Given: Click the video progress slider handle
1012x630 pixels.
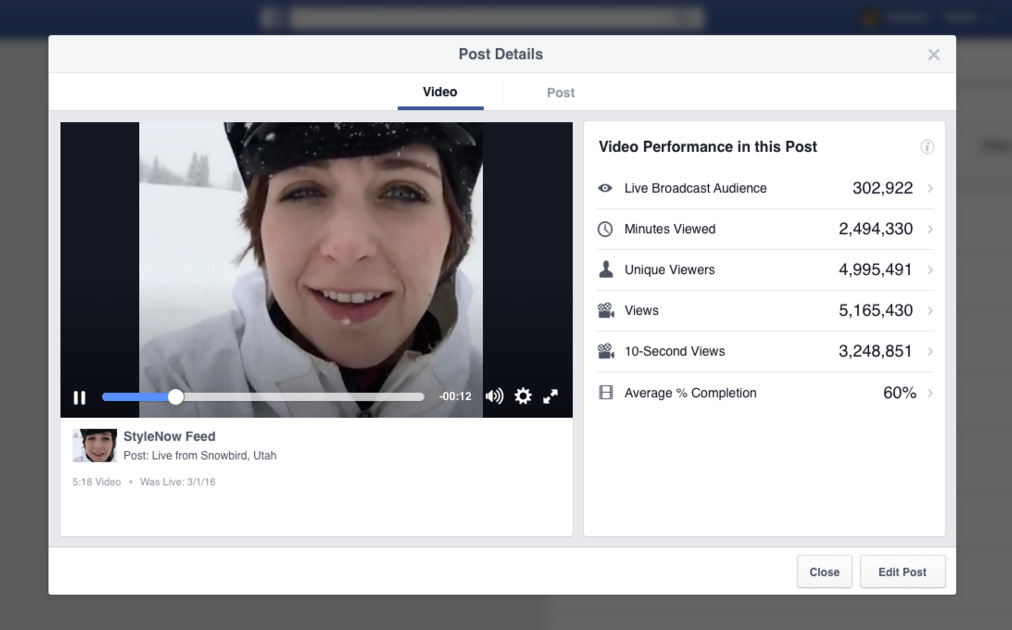Looking at the screenshot, I should pyautogui.click(x=176, y=397).
